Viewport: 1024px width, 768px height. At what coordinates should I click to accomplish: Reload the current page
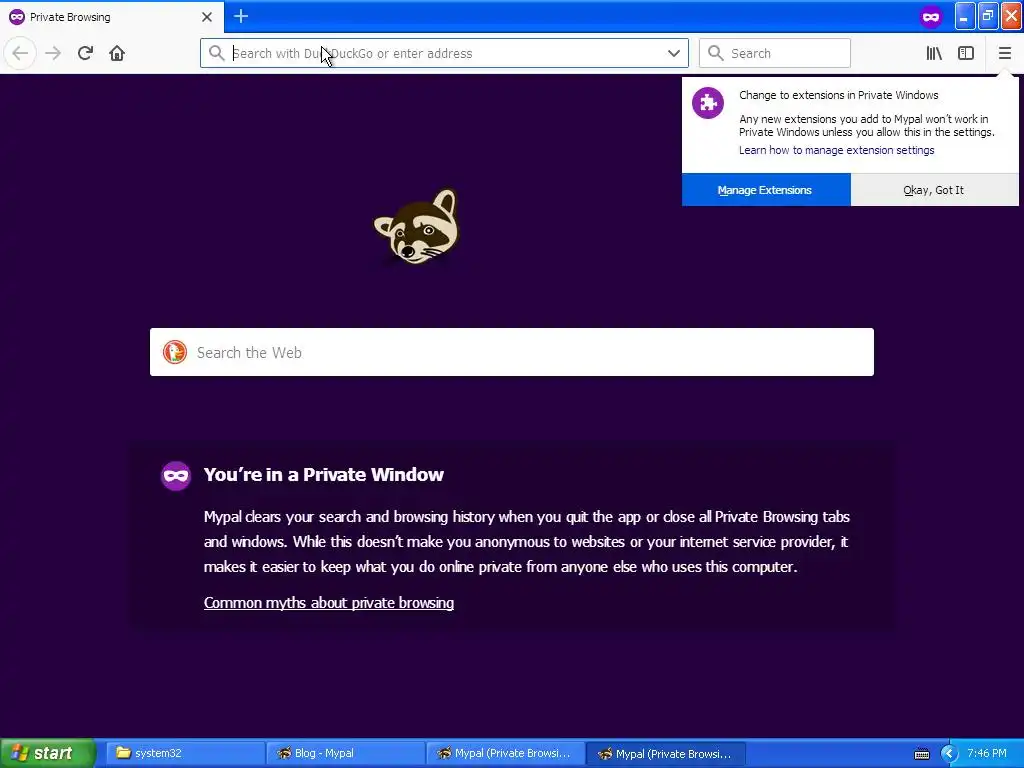click(85, 53)
